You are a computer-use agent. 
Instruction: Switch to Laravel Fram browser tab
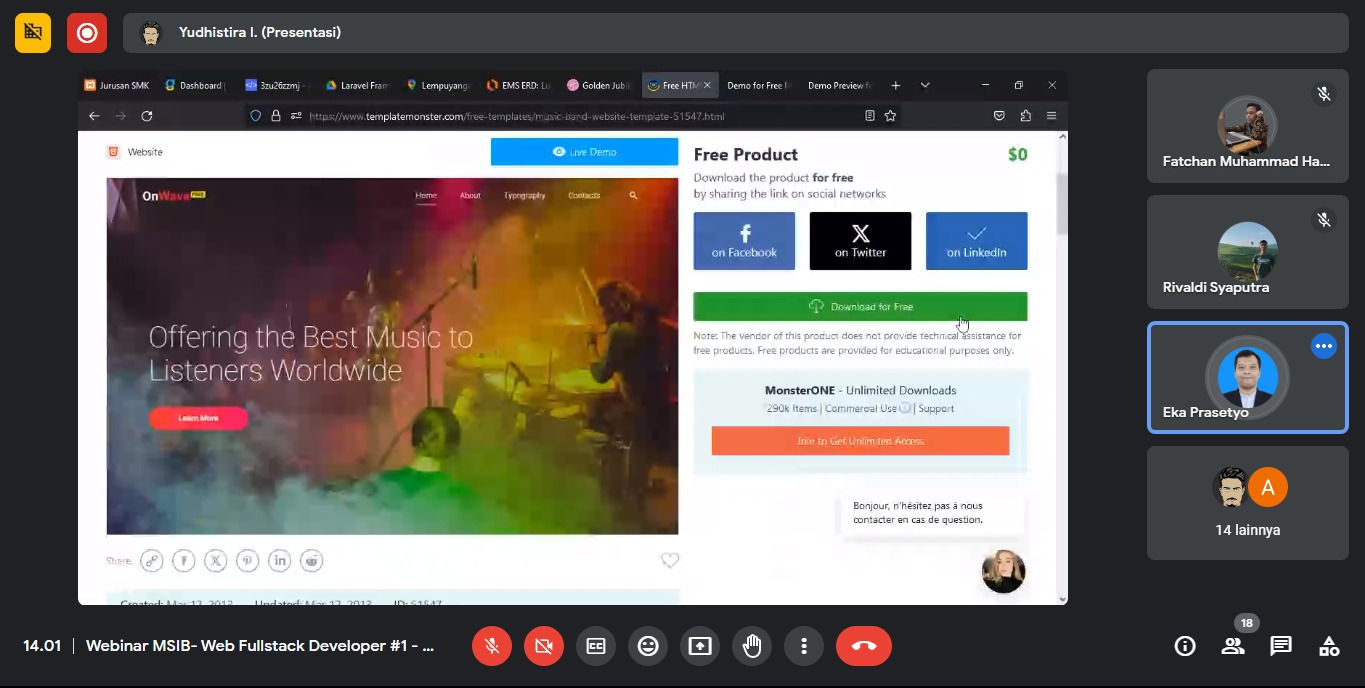[x=357, y=86]
